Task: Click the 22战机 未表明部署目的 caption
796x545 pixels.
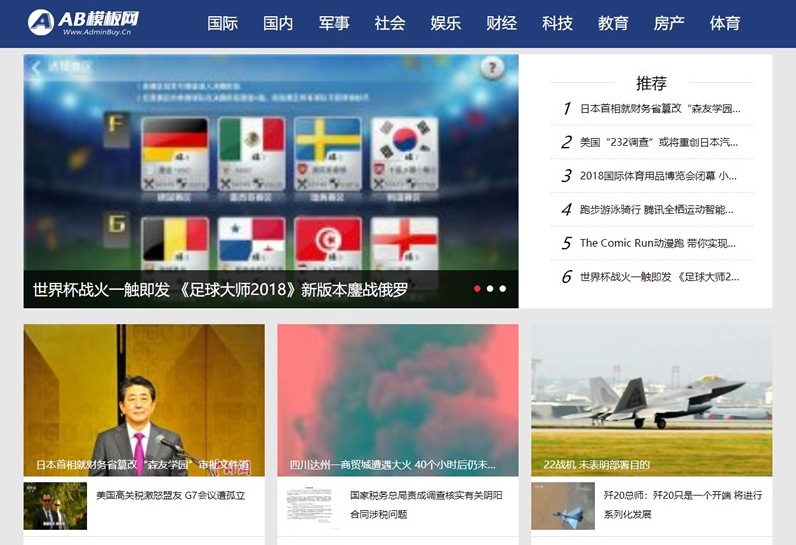Action: (x=596, y=465)
